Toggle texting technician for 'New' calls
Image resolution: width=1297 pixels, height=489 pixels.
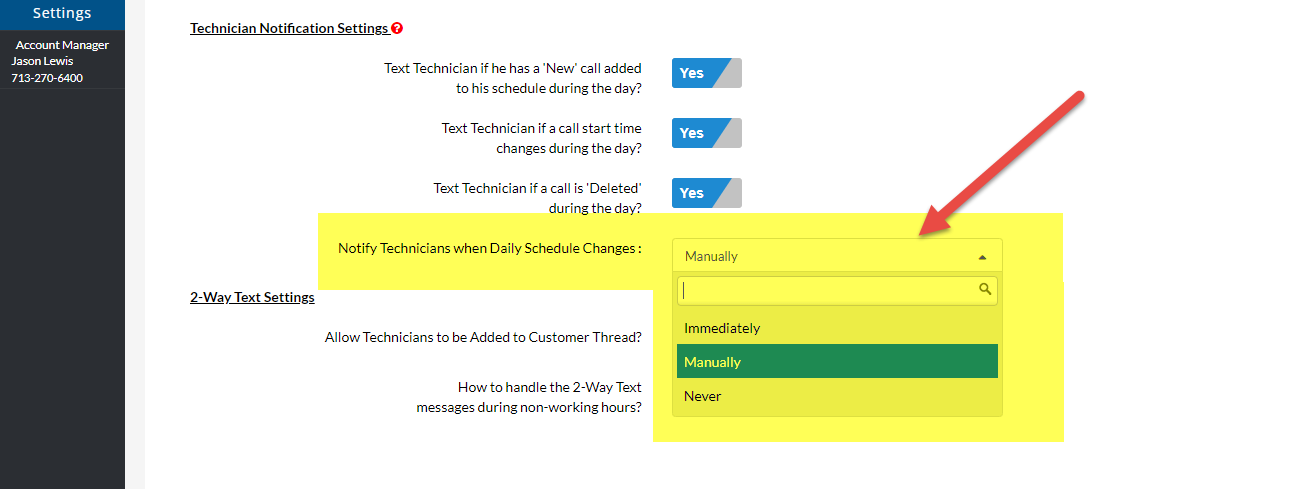click(x=706, y=73)
